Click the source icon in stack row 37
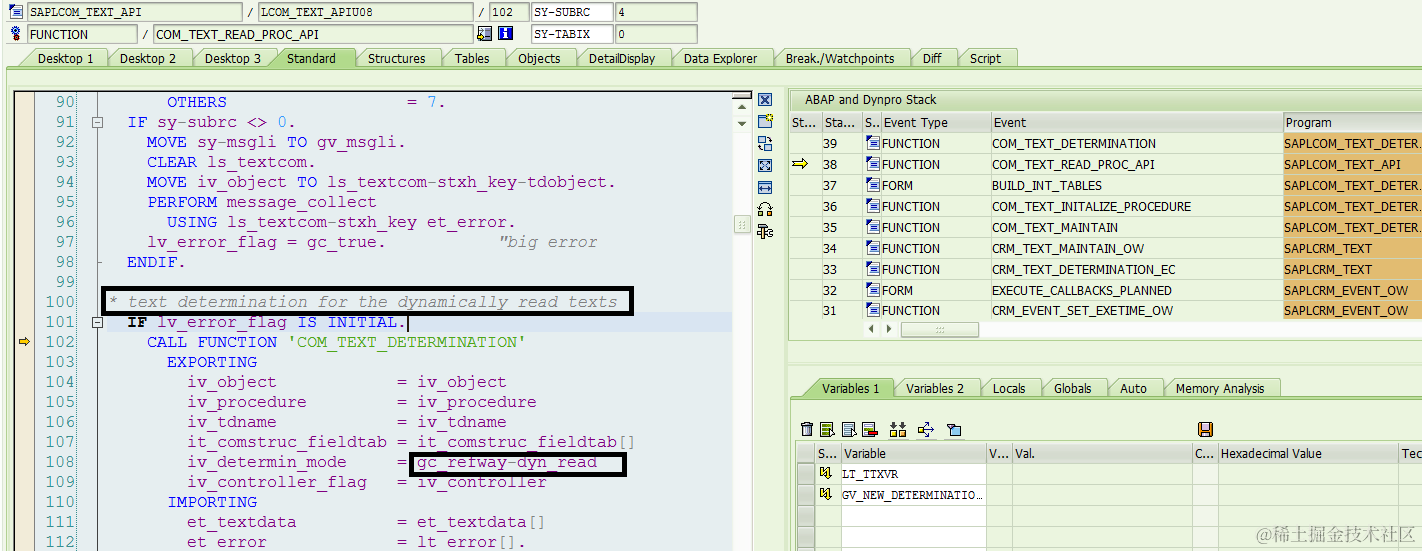This screenshot has width=1422, height=551. click(872, 185)
